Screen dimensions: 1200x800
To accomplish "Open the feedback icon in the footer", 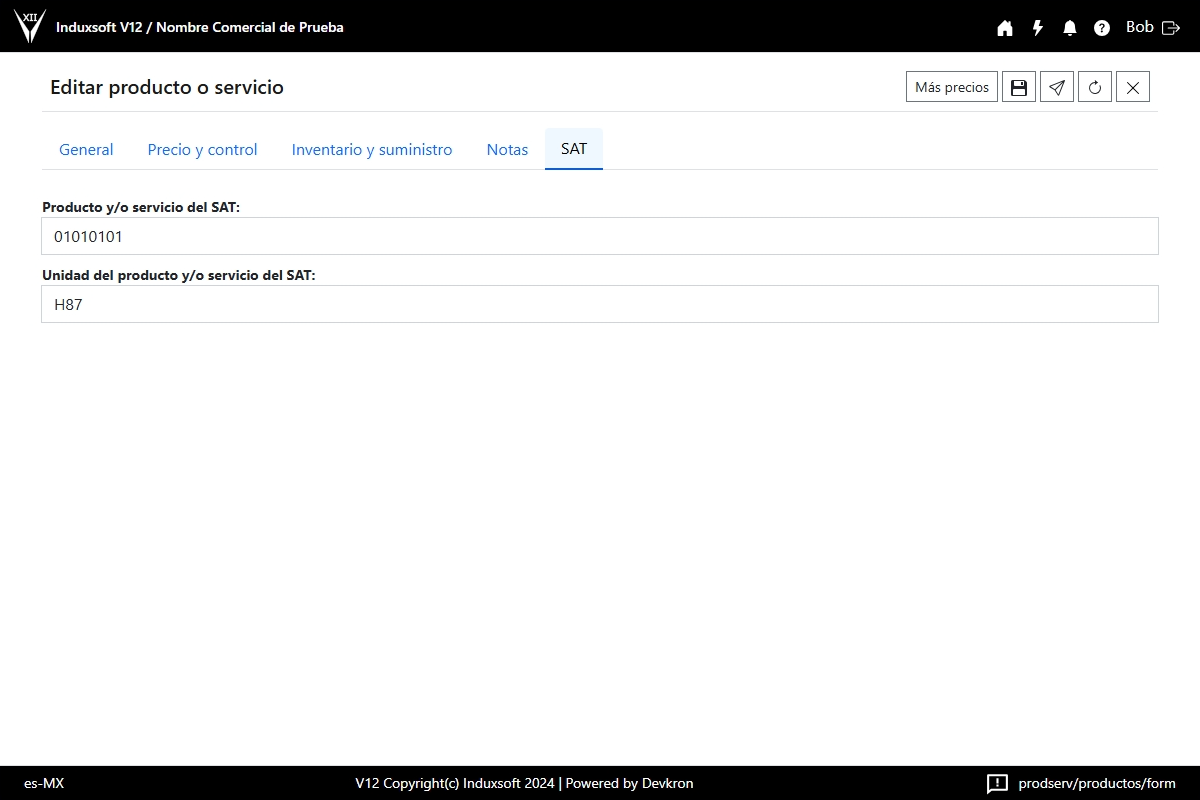I will [997, 783].
